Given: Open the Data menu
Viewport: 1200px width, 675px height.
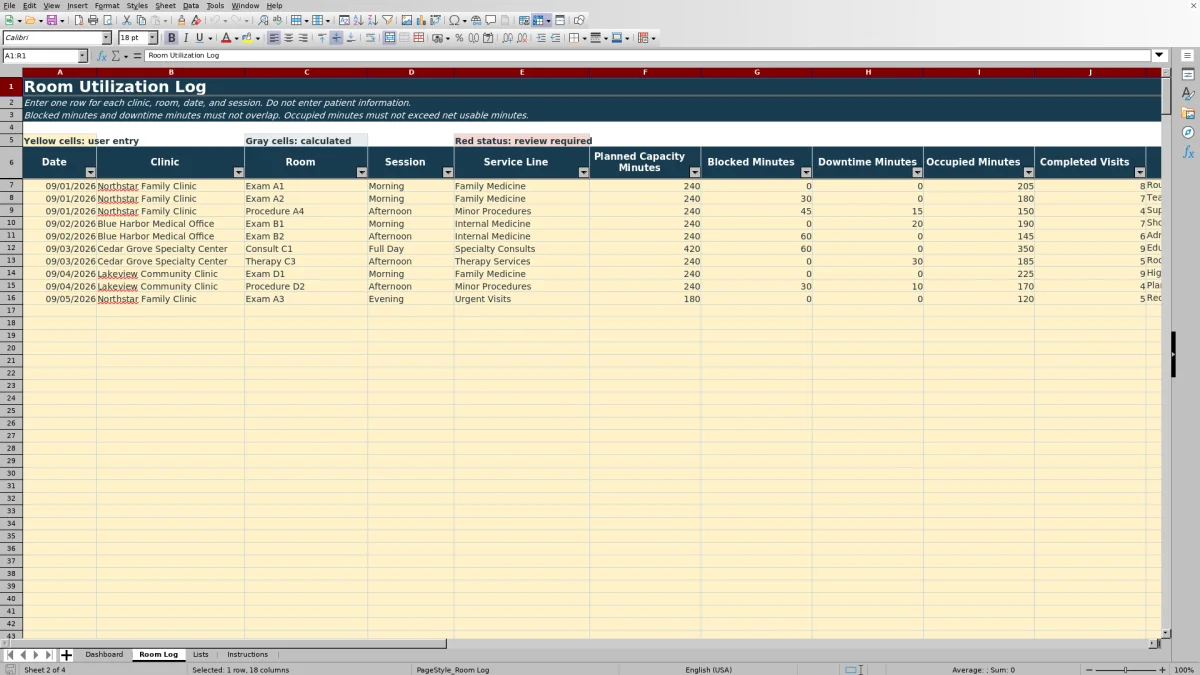Looking at the screenshot, I should click(191, 6).
